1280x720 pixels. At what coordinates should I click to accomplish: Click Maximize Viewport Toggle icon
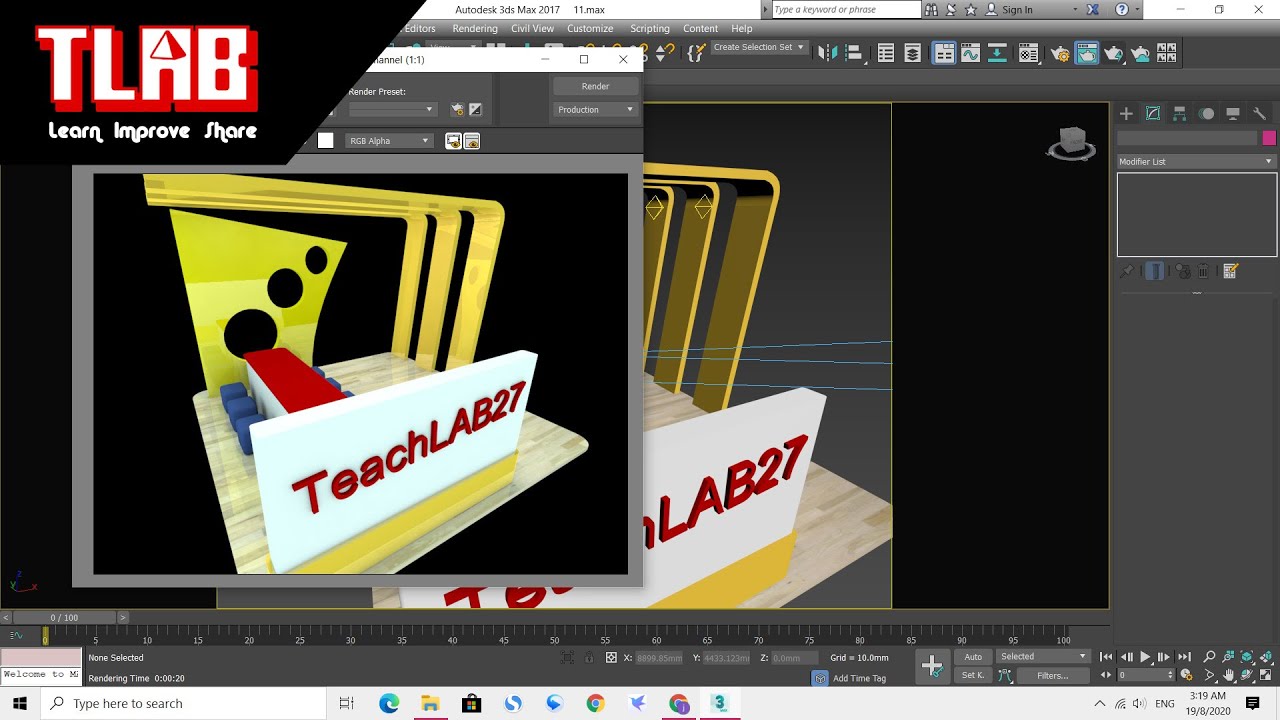tap(1266, 676)
